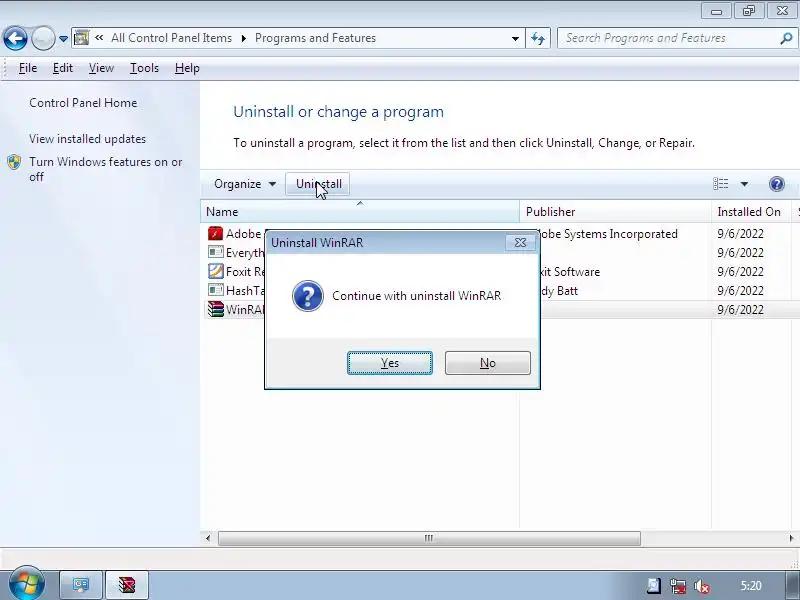The height and width of the screenshot is (600, 800).
Task: Click the question mark icon in dialog
Action: tap(308, 296)
